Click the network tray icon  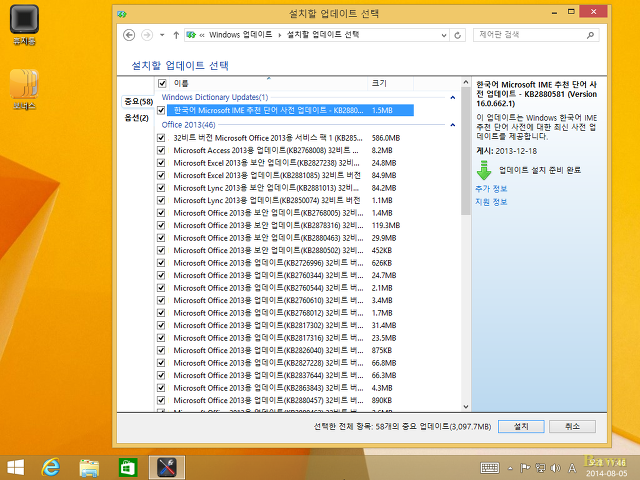coord(540,468)
